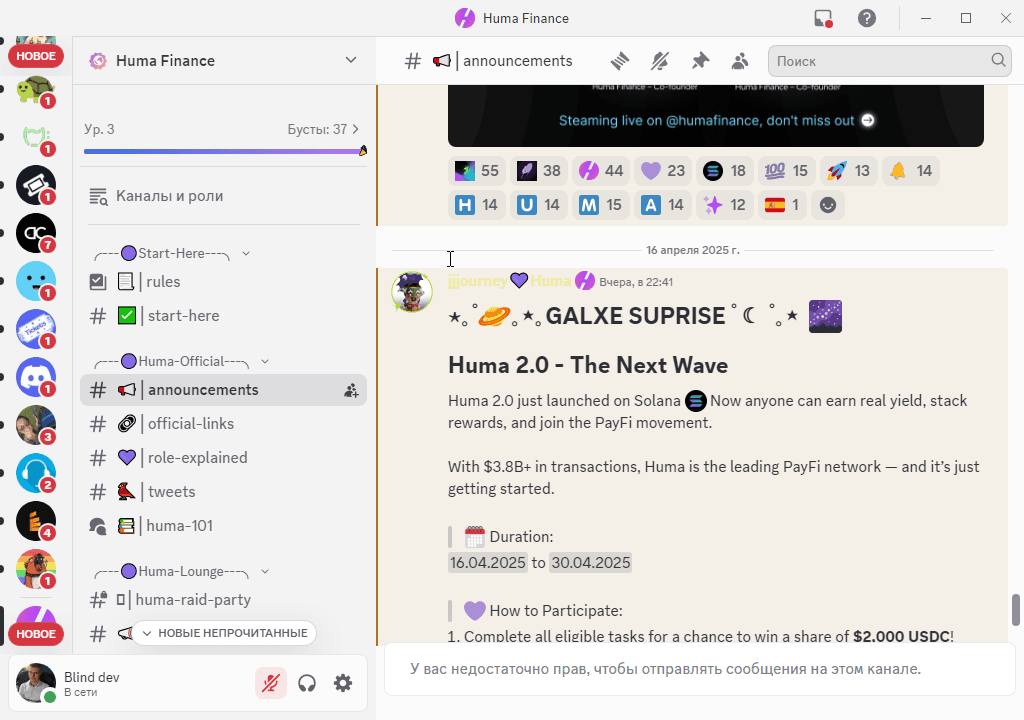This screenshot has height=720, width=1024.
Task: Focus the Поиск search field
Action: (889, 61)
